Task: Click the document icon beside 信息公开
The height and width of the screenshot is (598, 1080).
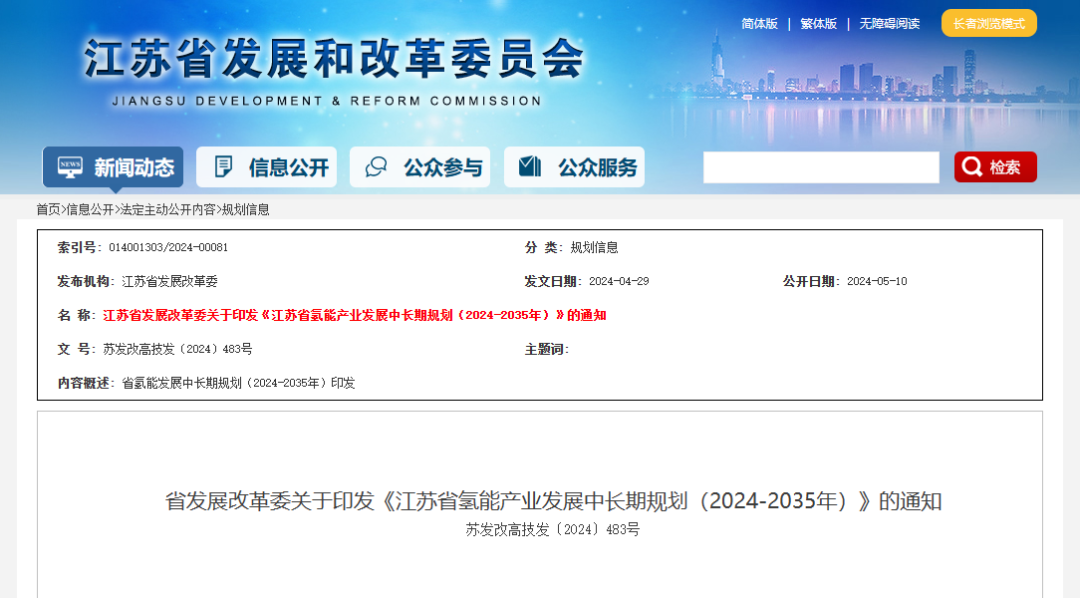Action: pyautogui.click(x=223, y=167)
